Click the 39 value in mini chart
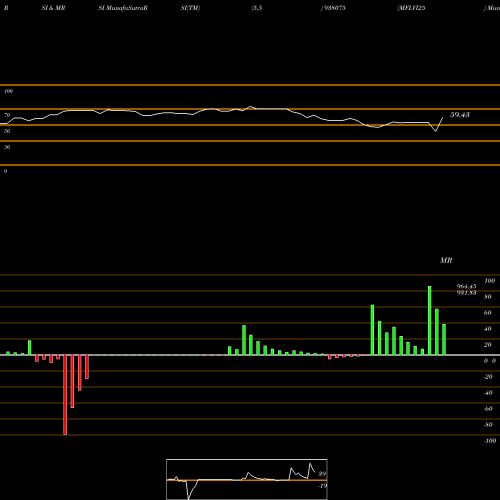The width and height of the screenshot is (500, 500). pos(322,474)
